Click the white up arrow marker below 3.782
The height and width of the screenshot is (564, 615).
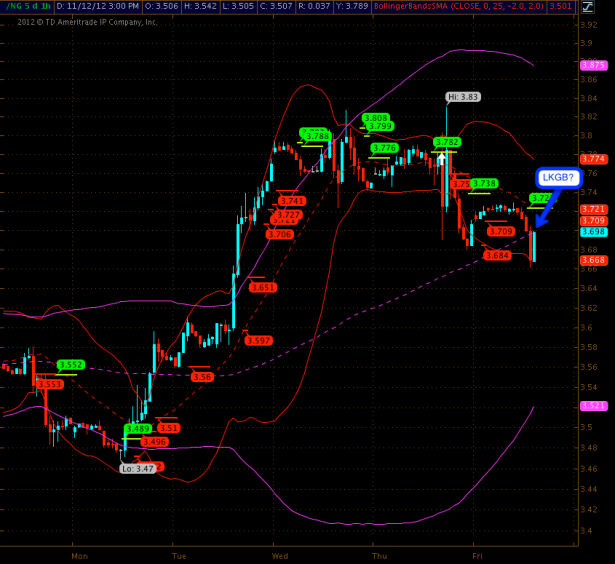coord(441,158)
